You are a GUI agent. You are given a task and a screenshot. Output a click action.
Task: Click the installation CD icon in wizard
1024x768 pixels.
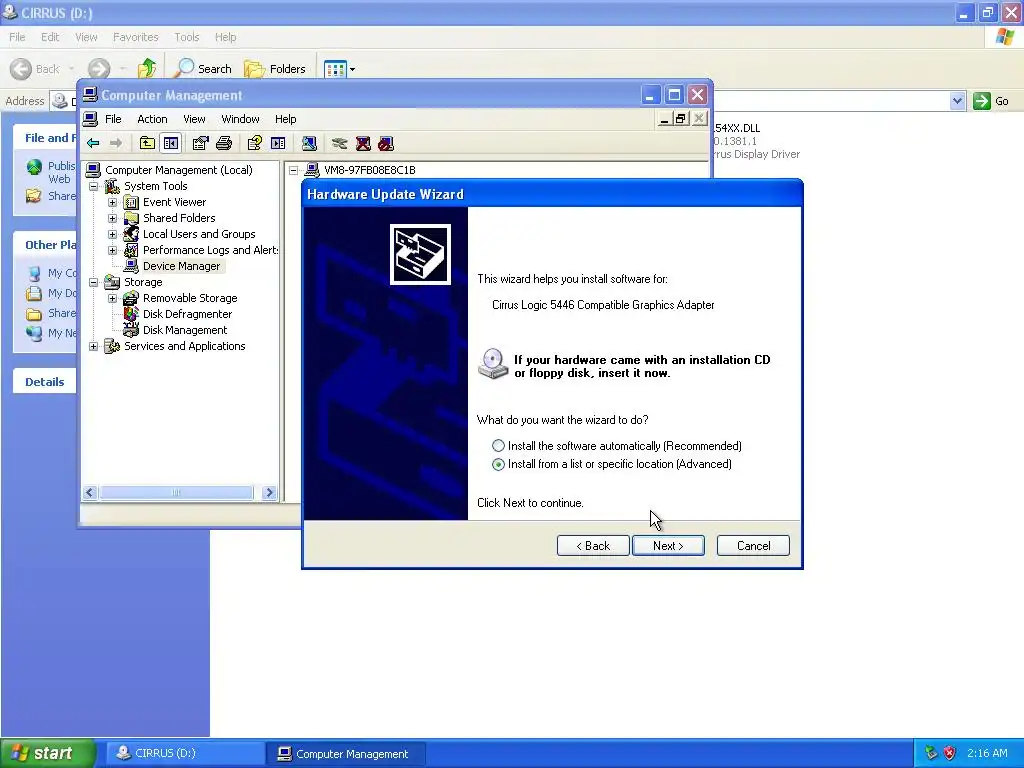[x=493, y=364]
